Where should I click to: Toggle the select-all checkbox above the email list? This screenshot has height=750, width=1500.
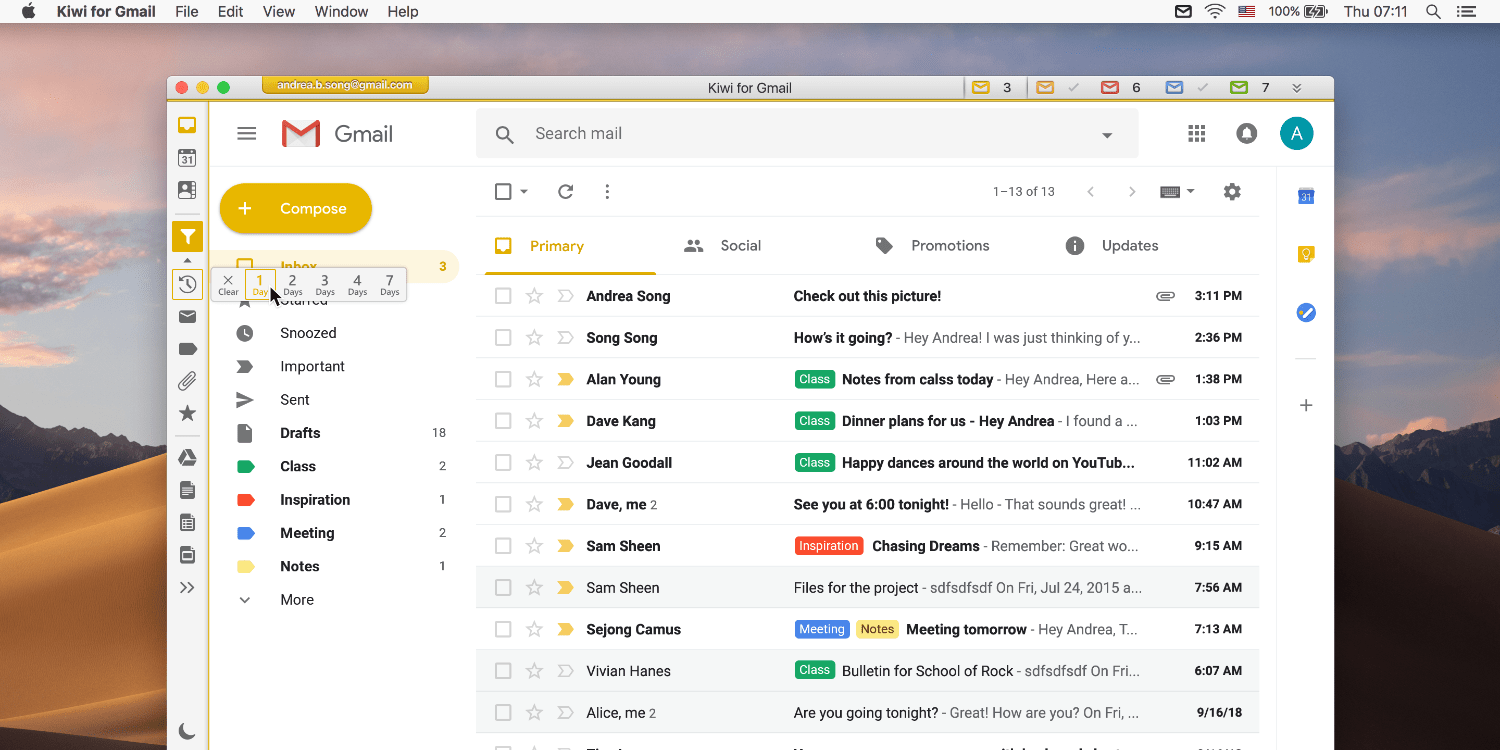[502, 191]
